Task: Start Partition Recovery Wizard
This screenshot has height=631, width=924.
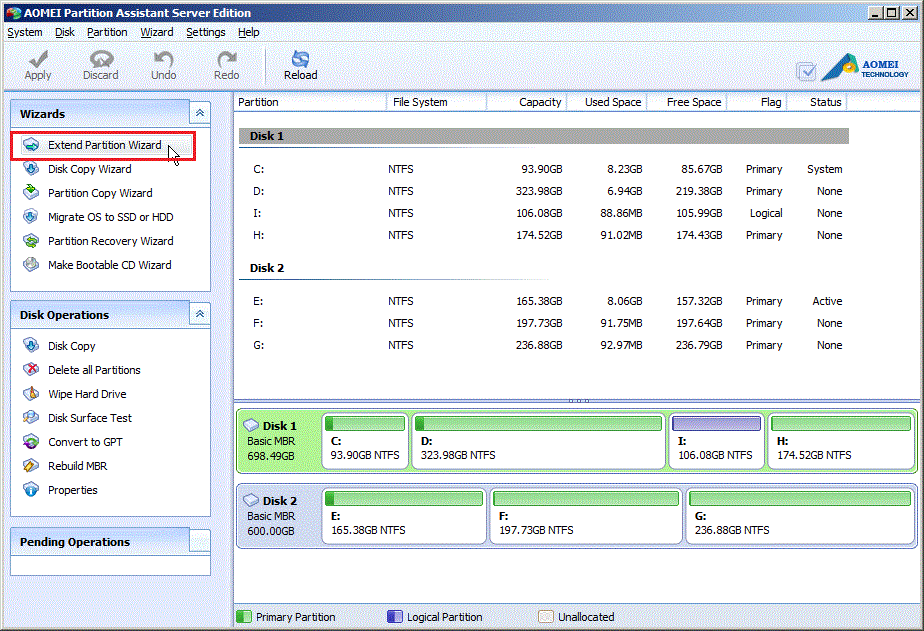Action: point(111,241)
